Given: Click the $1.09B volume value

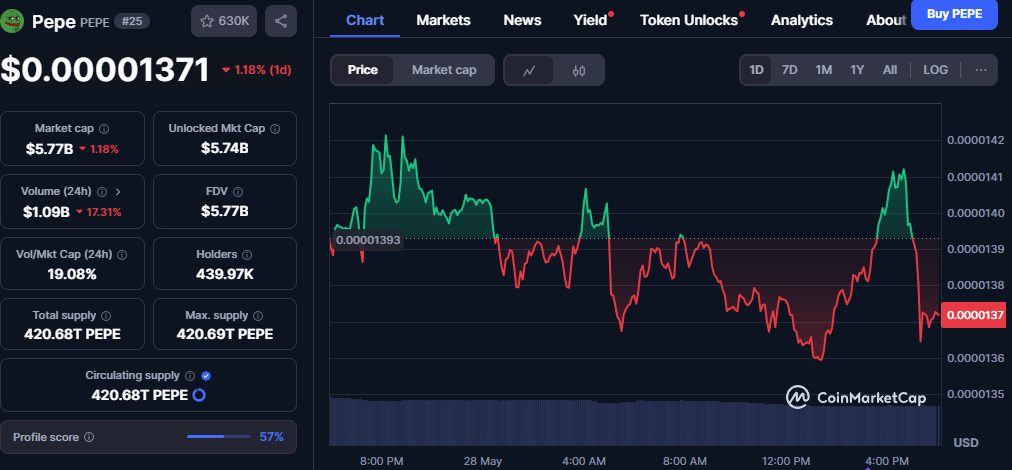Looking at the screenshot, I should (46, 212).
